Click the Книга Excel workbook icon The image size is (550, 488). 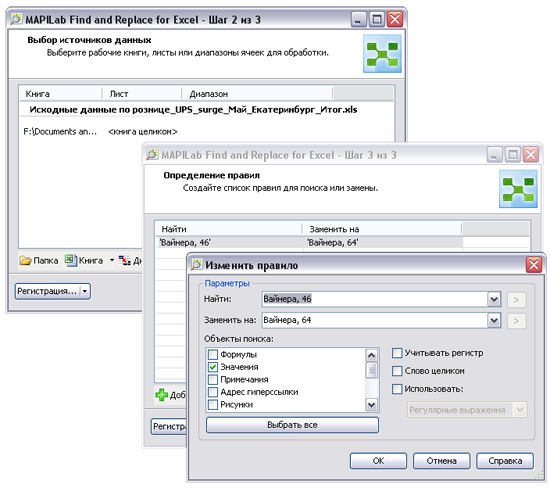pos(71,260)
